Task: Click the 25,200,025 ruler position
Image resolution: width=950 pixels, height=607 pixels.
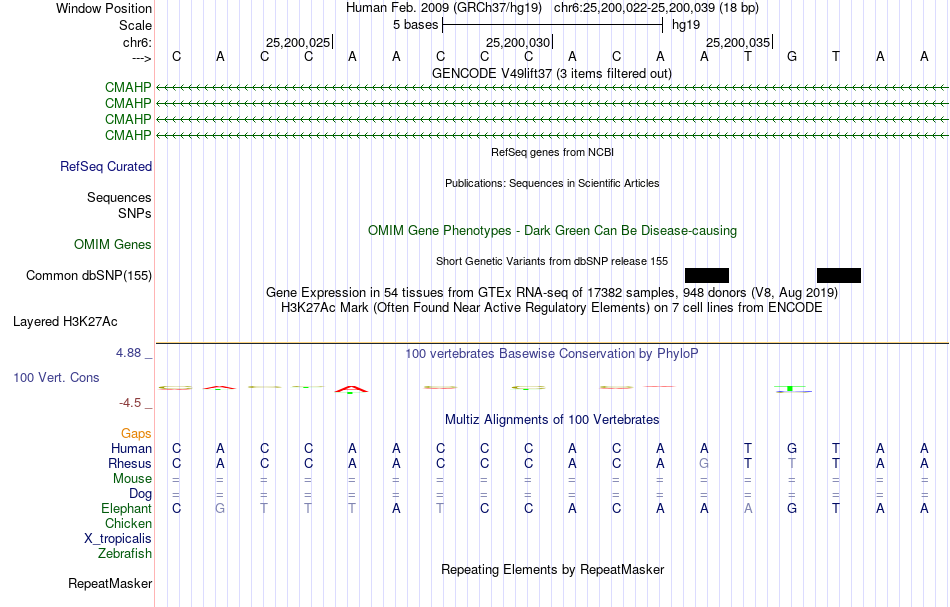Action: pyautogui.click(x=298, y=43)
